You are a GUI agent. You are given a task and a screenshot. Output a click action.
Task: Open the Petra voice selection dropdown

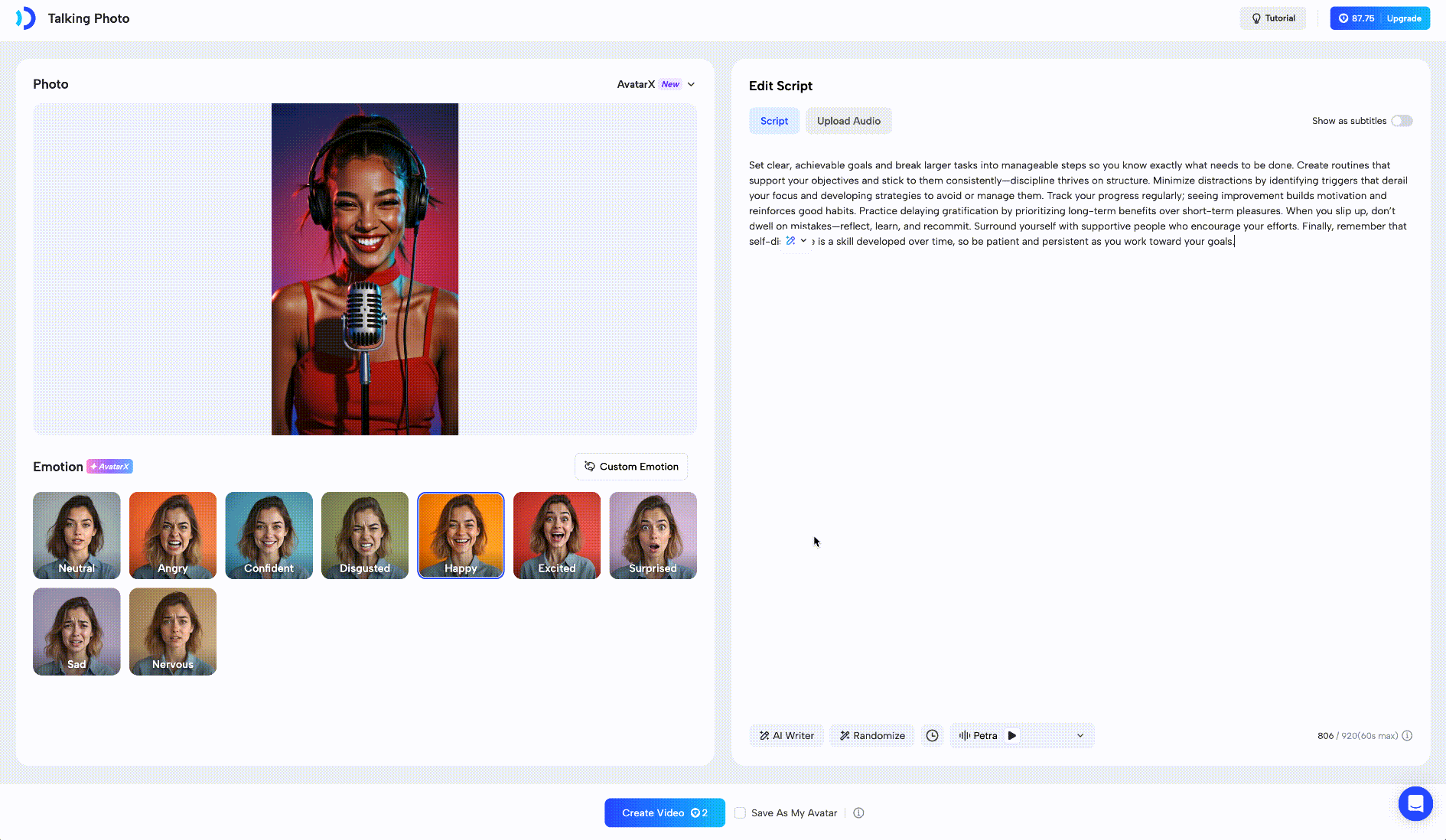pyautogui.click(x=1080, y=735)
